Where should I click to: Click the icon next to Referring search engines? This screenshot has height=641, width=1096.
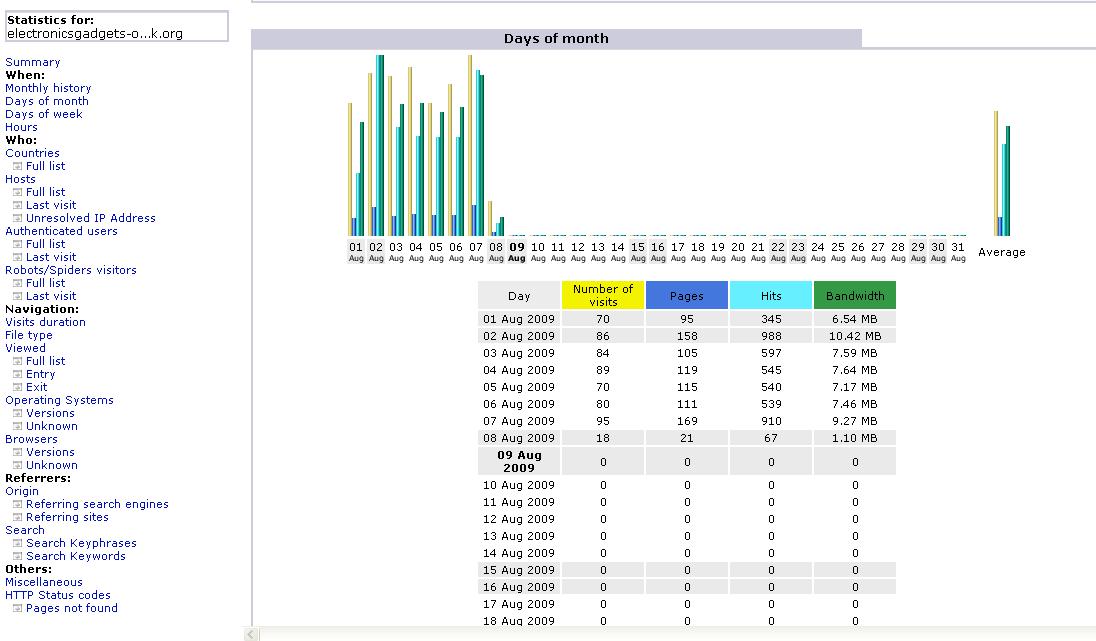click(x=17, y=504)
